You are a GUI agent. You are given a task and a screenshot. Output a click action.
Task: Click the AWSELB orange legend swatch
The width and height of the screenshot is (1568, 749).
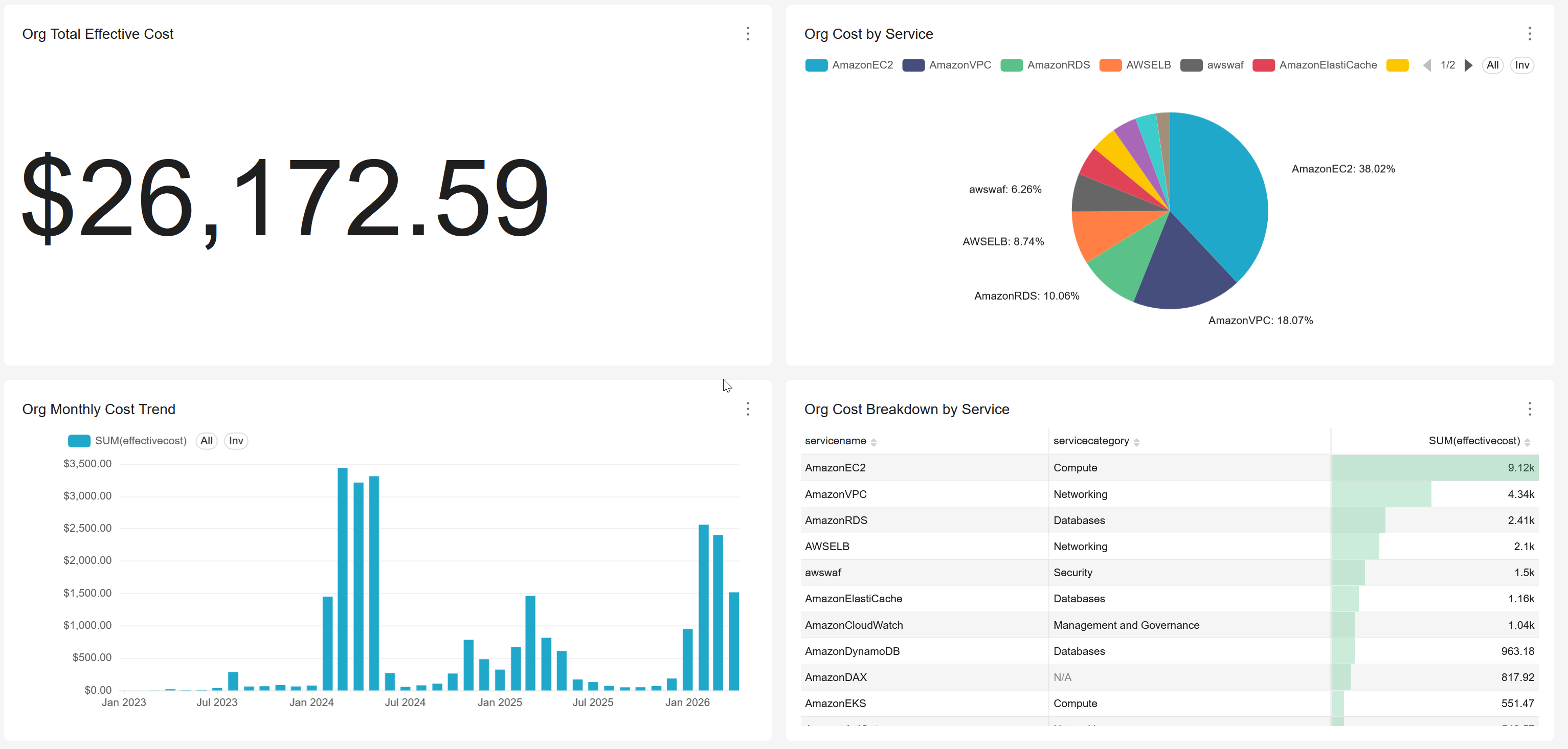pyautogui.click(x=1110, y=65)
